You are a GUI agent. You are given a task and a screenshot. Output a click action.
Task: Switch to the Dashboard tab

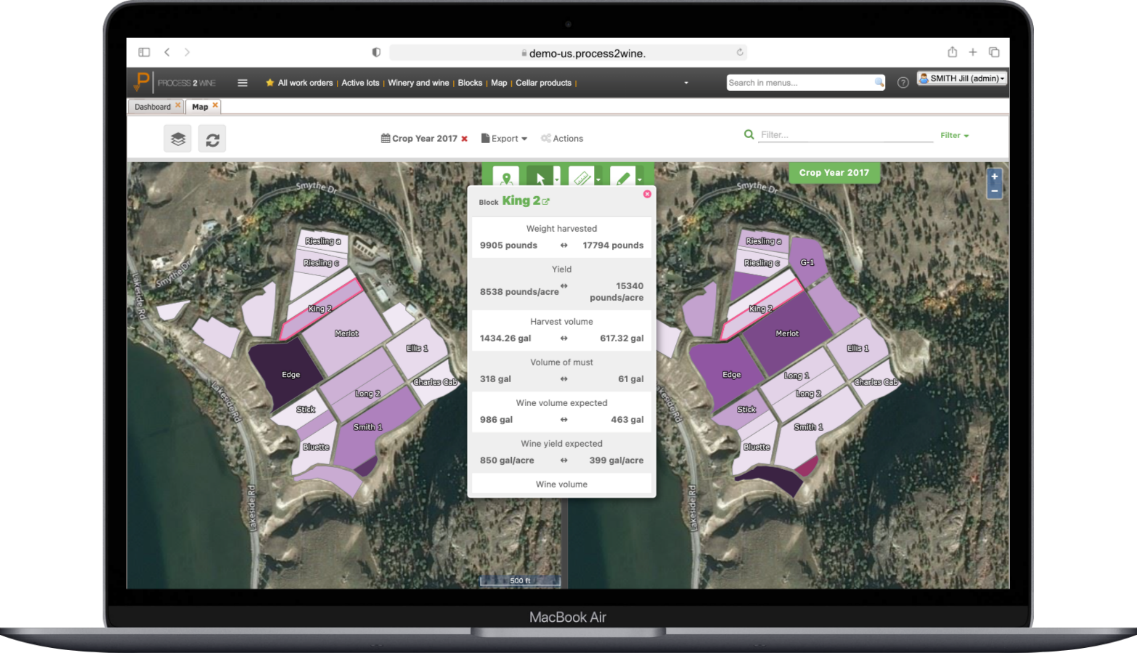click(x=155, y=106)
